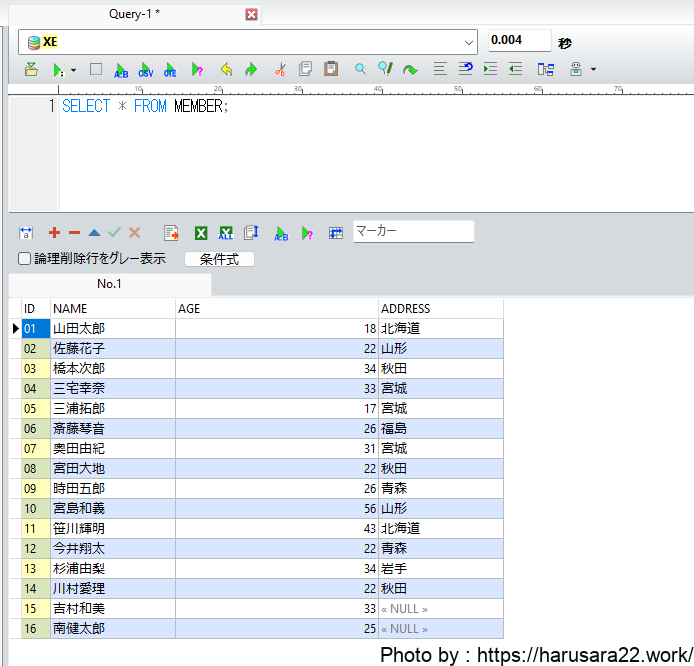Click the 条件式 button
Viewport: 694px width, 666px height.
click(220, 259)
